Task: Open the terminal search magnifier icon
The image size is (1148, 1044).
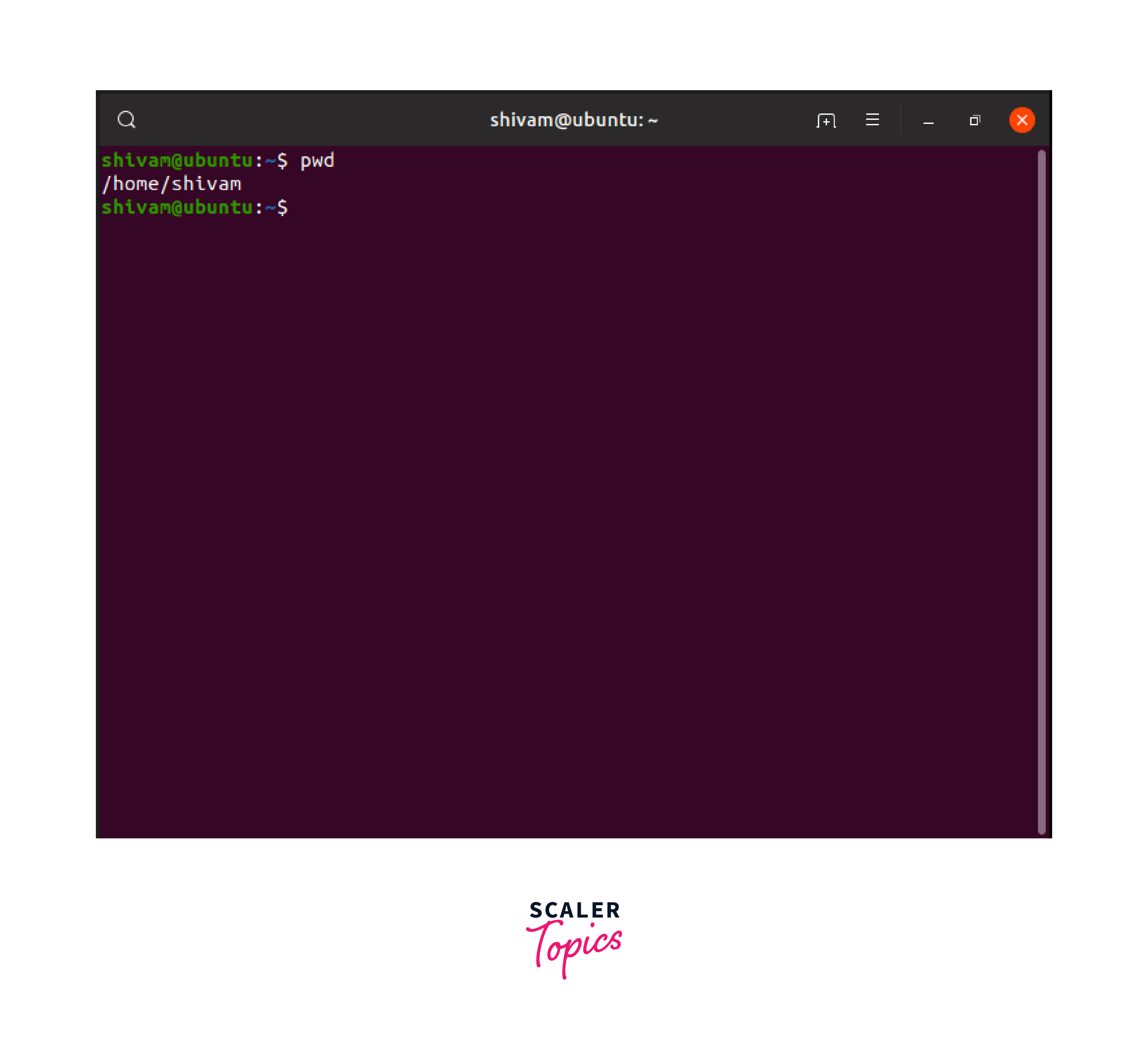Action: click(x=127, y=120)
